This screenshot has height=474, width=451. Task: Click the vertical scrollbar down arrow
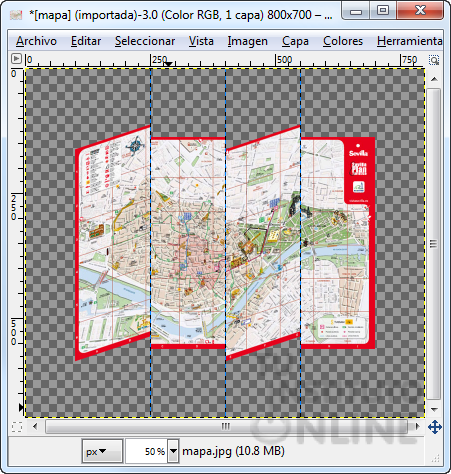click(434, 409)
